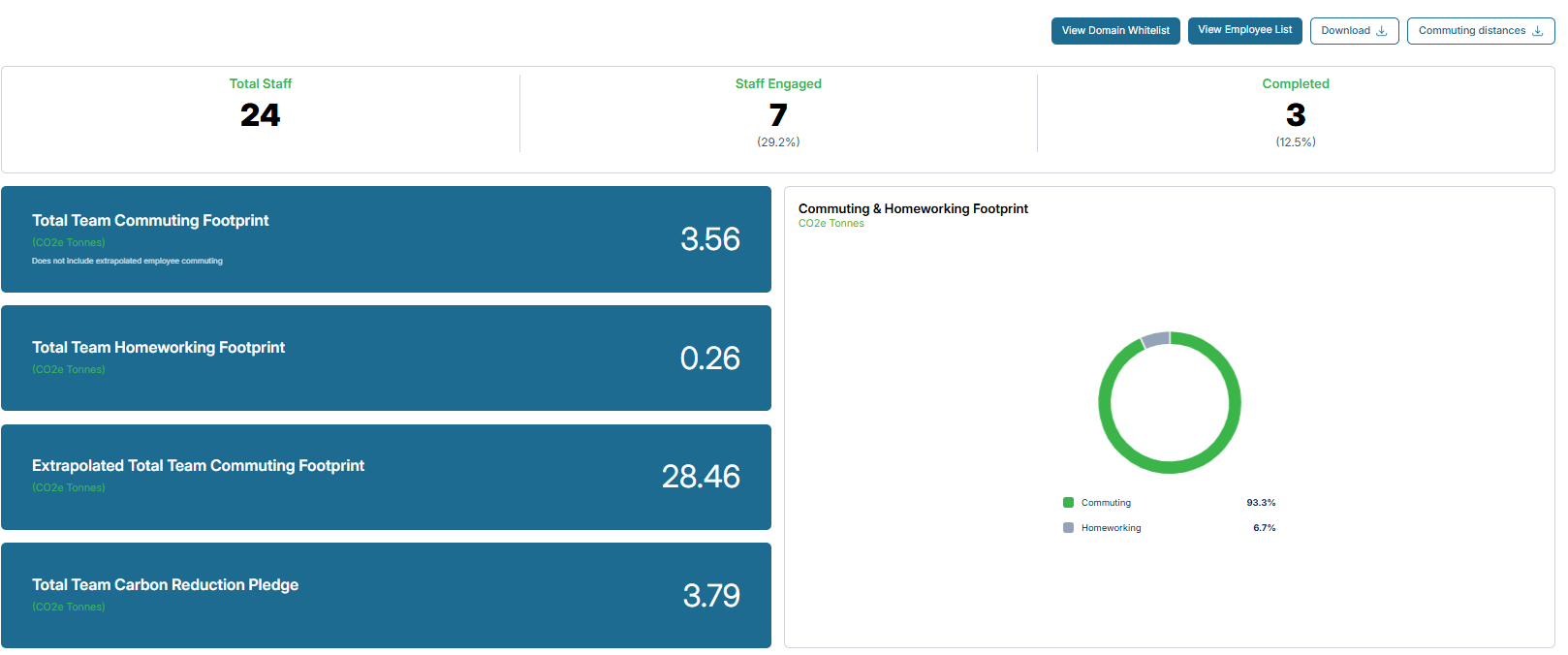Click the Download button label
Screen dimensions: 1568x655
coord(1345,31)
